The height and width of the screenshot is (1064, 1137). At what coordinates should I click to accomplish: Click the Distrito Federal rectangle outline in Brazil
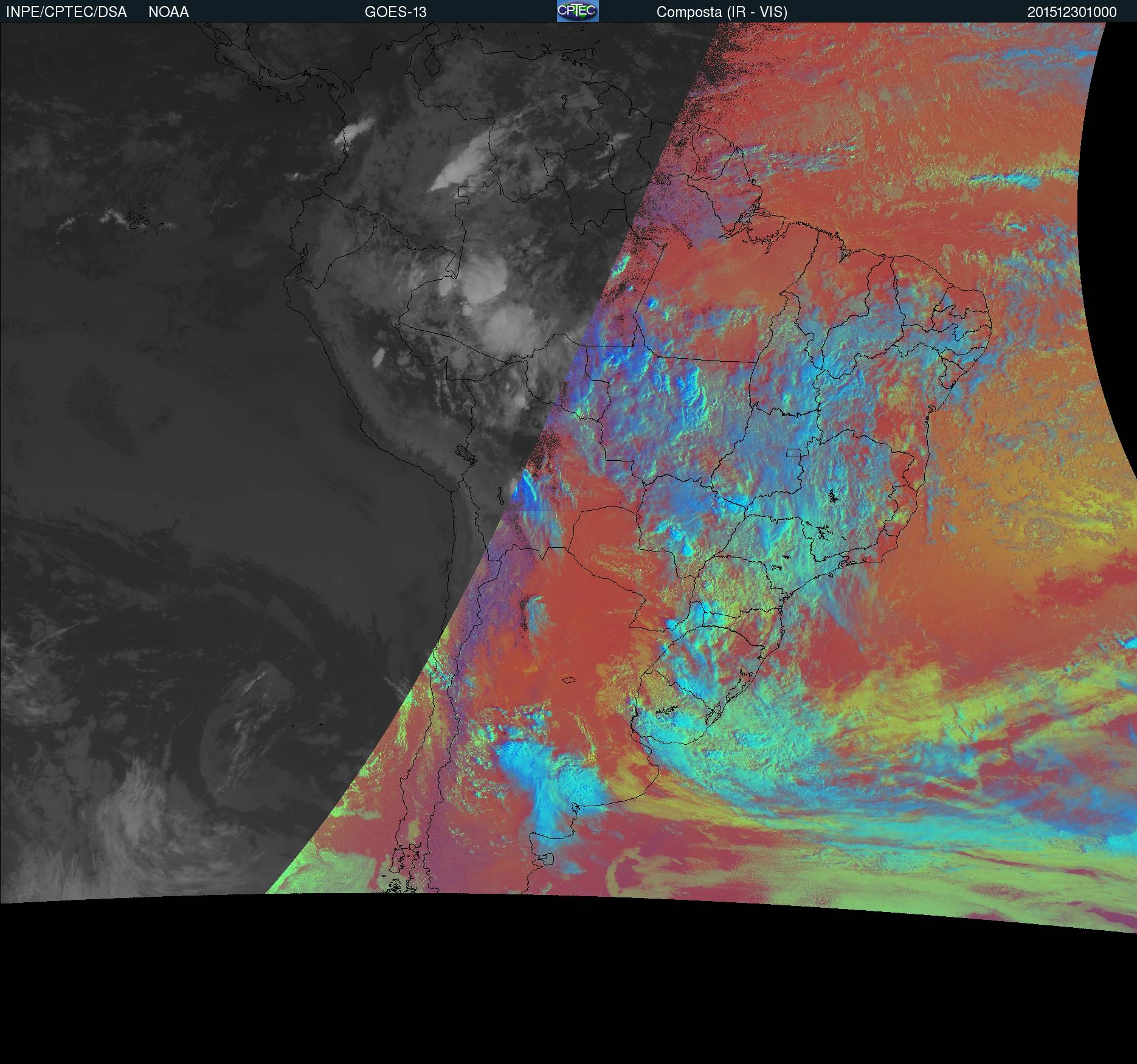[793, 452]
